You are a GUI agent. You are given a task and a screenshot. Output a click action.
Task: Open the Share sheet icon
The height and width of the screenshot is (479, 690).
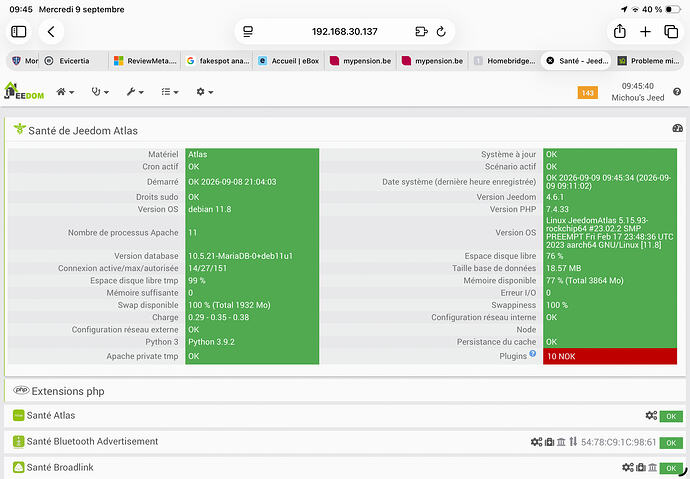click(x=620, y=31)
